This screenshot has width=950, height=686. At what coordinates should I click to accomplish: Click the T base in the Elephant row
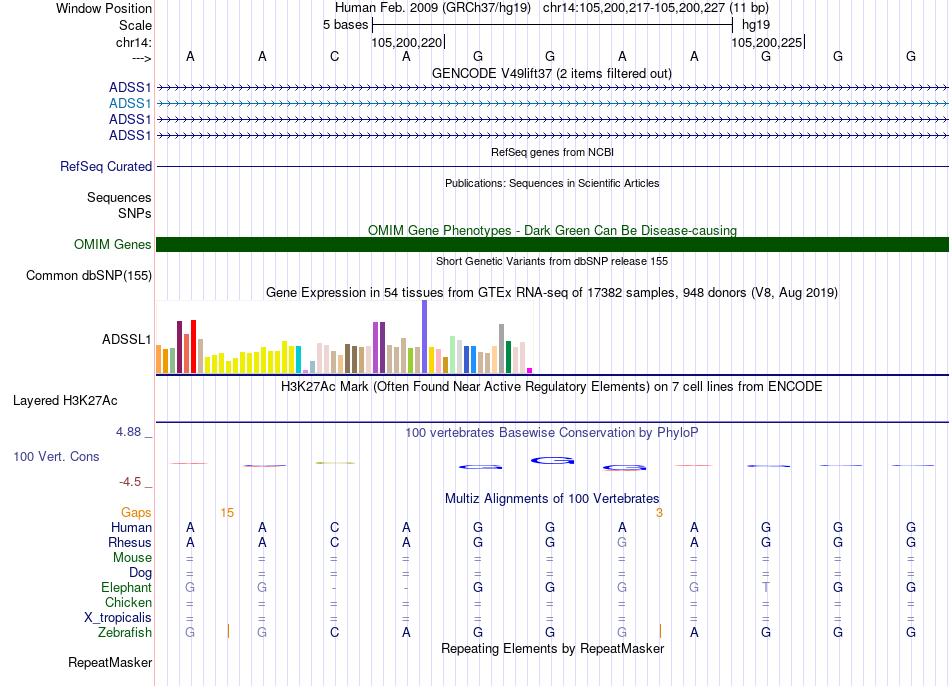tap(766, 587)
